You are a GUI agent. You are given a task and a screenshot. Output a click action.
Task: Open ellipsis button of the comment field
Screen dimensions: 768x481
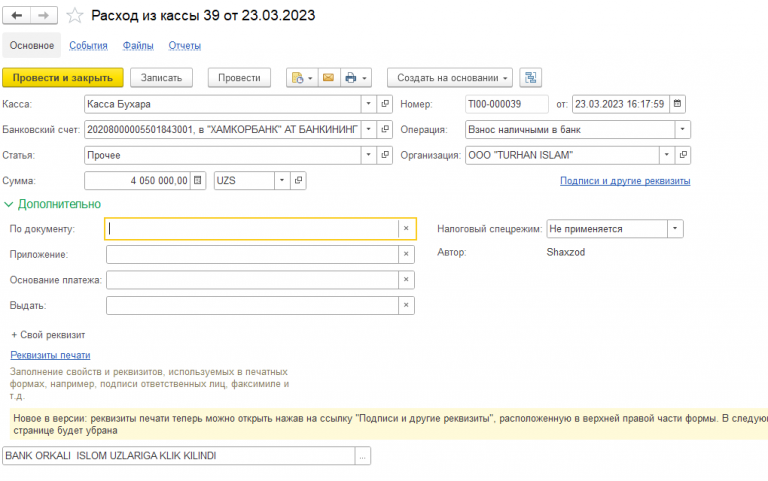(362, 456)
